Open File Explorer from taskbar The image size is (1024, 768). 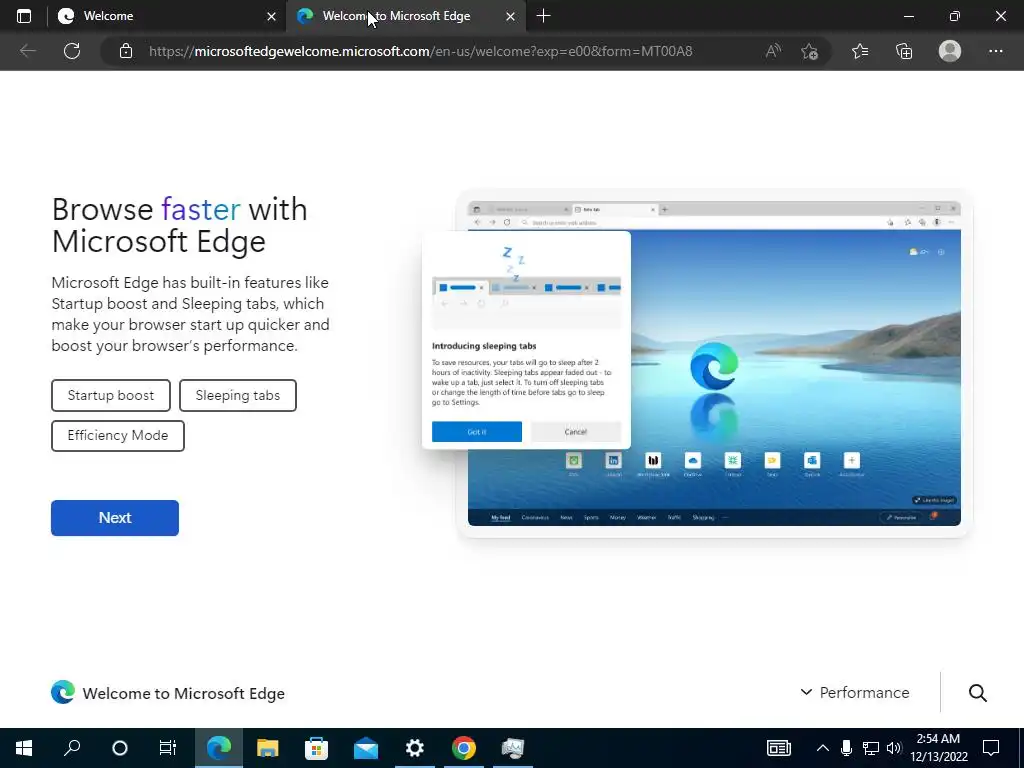tap(268, 748)
